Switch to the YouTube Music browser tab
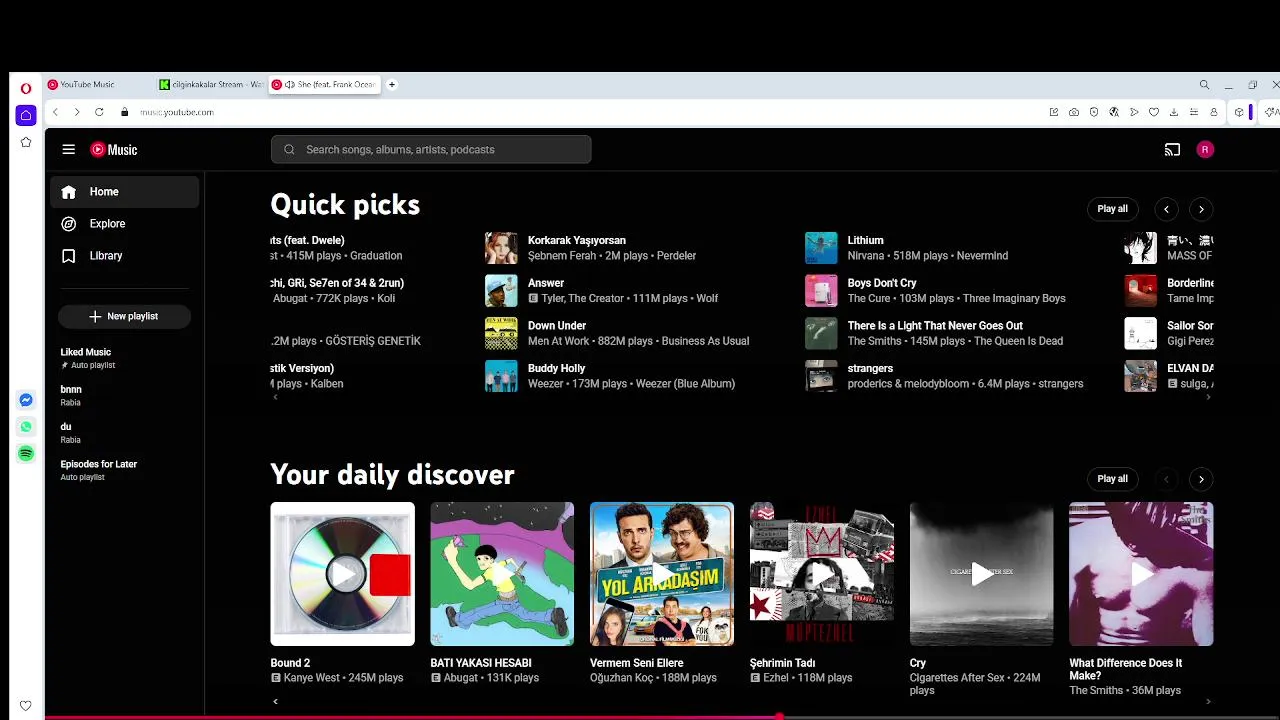 click(98, 85)
